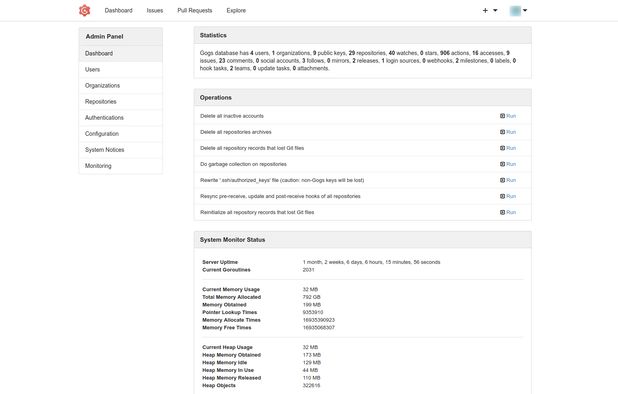Click the 'Server Uptime' label
The width and height of the screenshot is (618, 394).
pyautogui.click(x=220, y=262)
